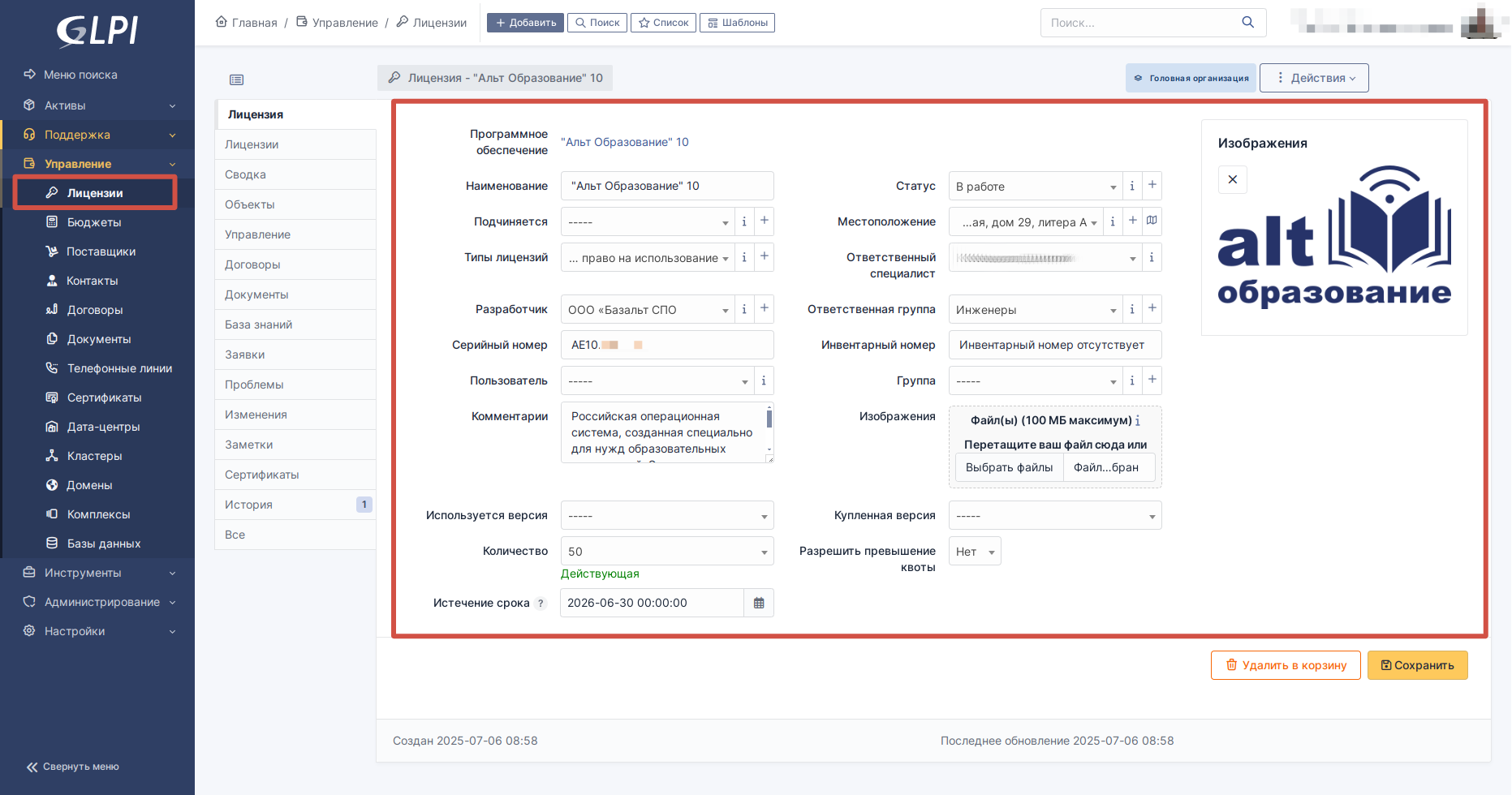Click the info icon next to Группа

[x=1132, y=380]
